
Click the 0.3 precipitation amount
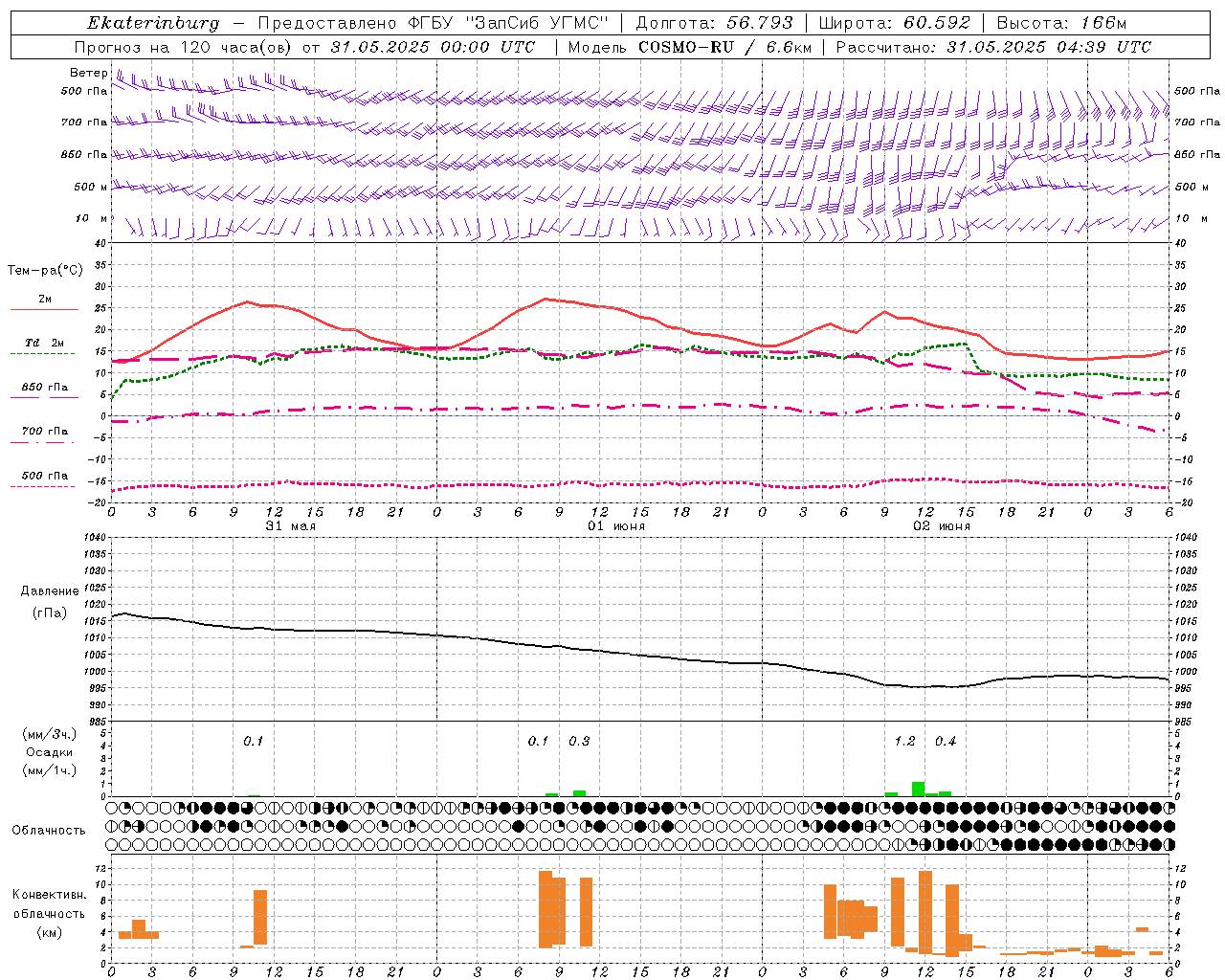coord(579,742)
